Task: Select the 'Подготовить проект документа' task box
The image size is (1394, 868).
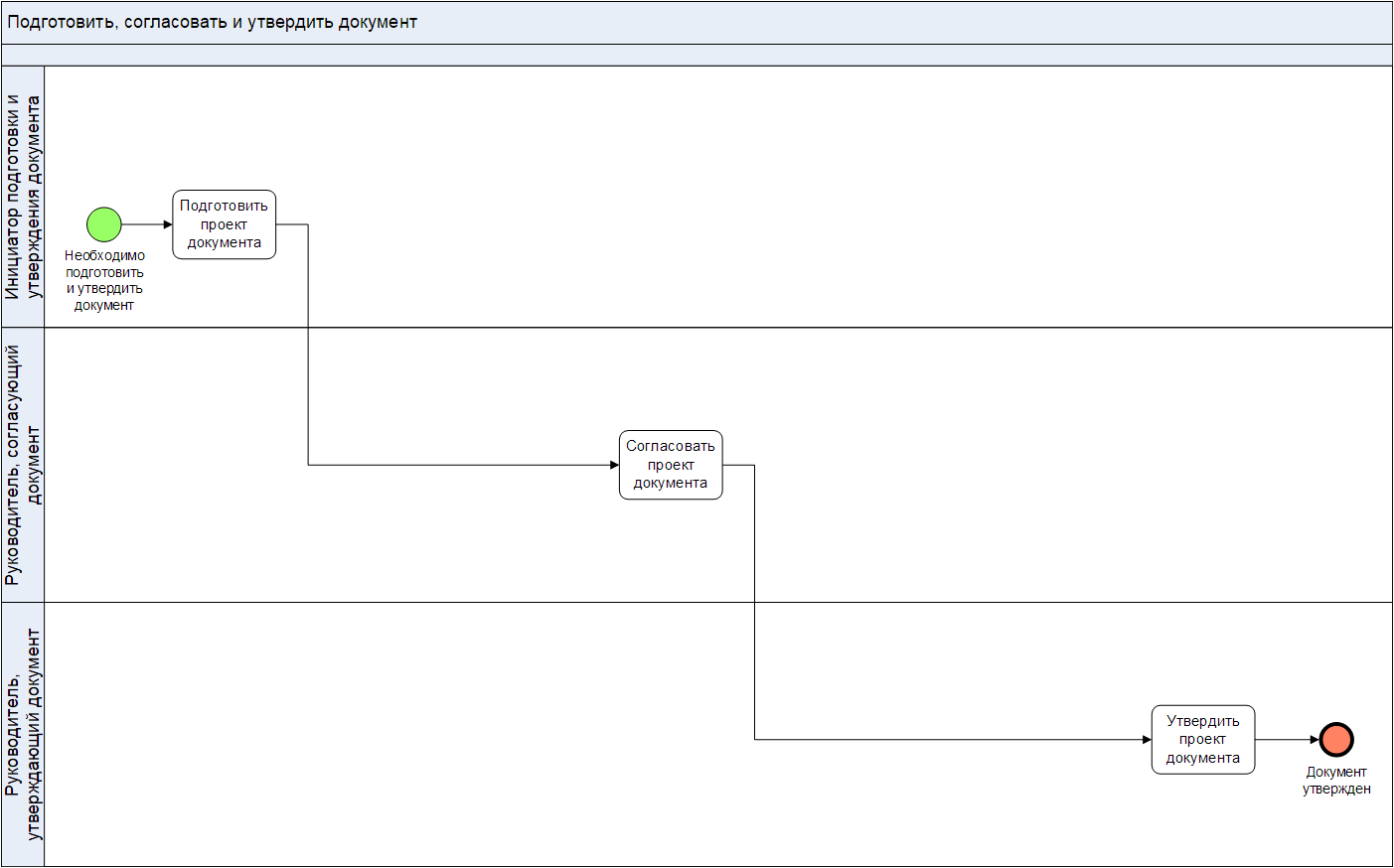Action: (224, 224)
